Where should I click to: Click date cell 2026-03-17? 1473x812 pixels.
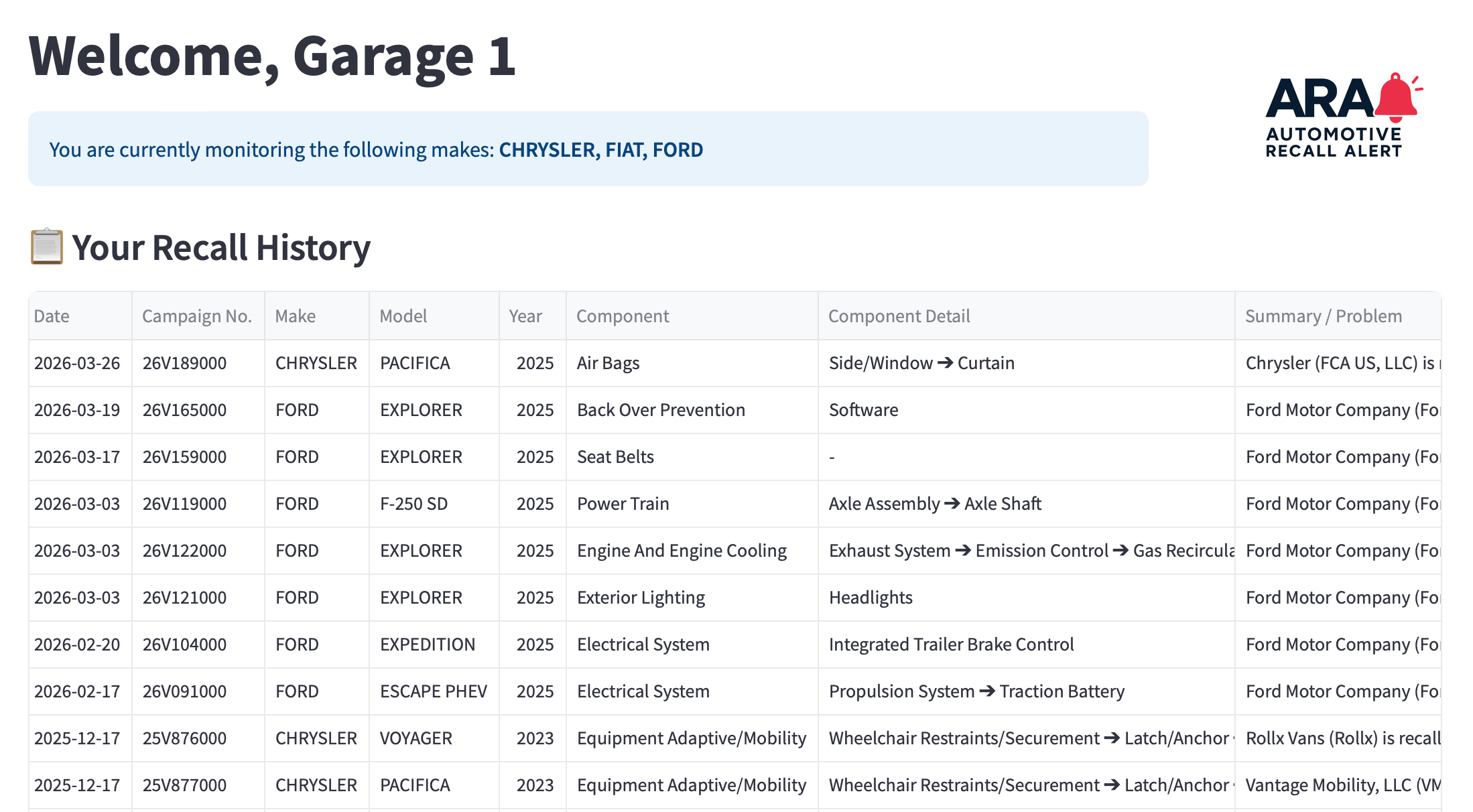tap(80, 457)
